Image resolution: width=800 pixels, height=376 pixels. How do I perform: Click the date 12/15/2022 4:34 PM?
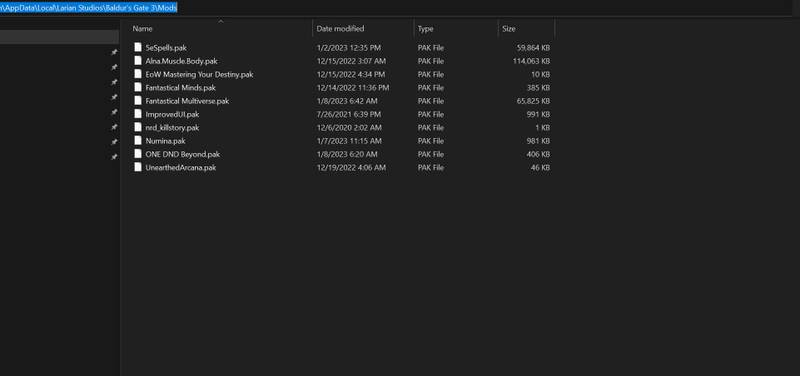[351, 74]
